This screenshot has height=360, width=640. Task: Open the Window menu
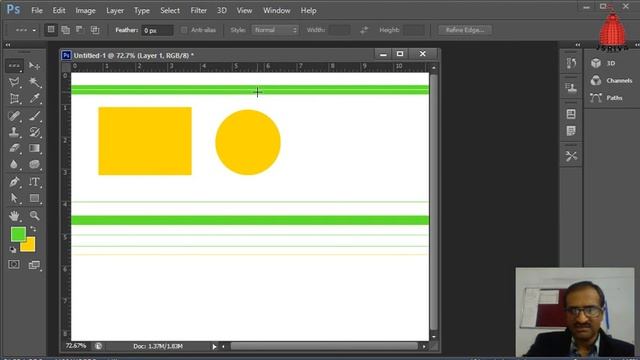pyautogui.click(x=276, y=11)
